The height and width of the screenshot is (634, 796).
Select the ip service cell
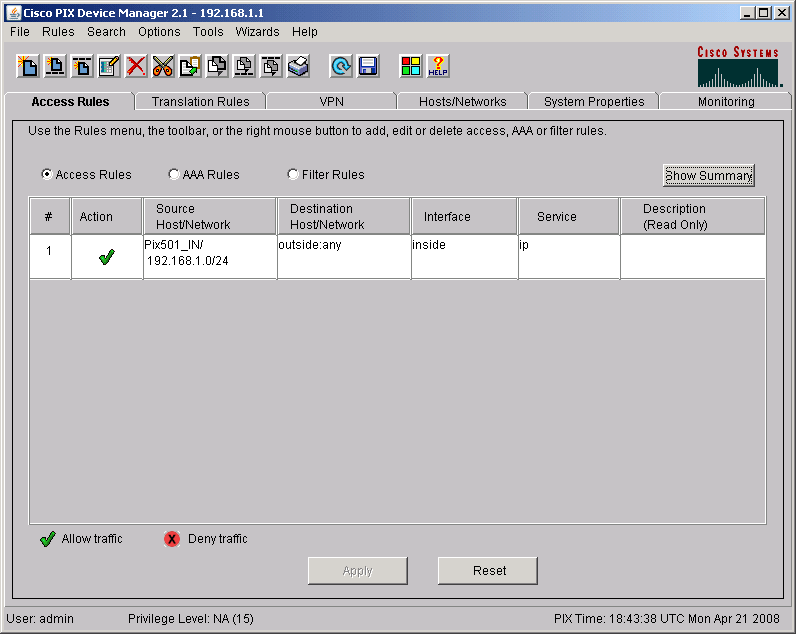click(x=569, y=256)
